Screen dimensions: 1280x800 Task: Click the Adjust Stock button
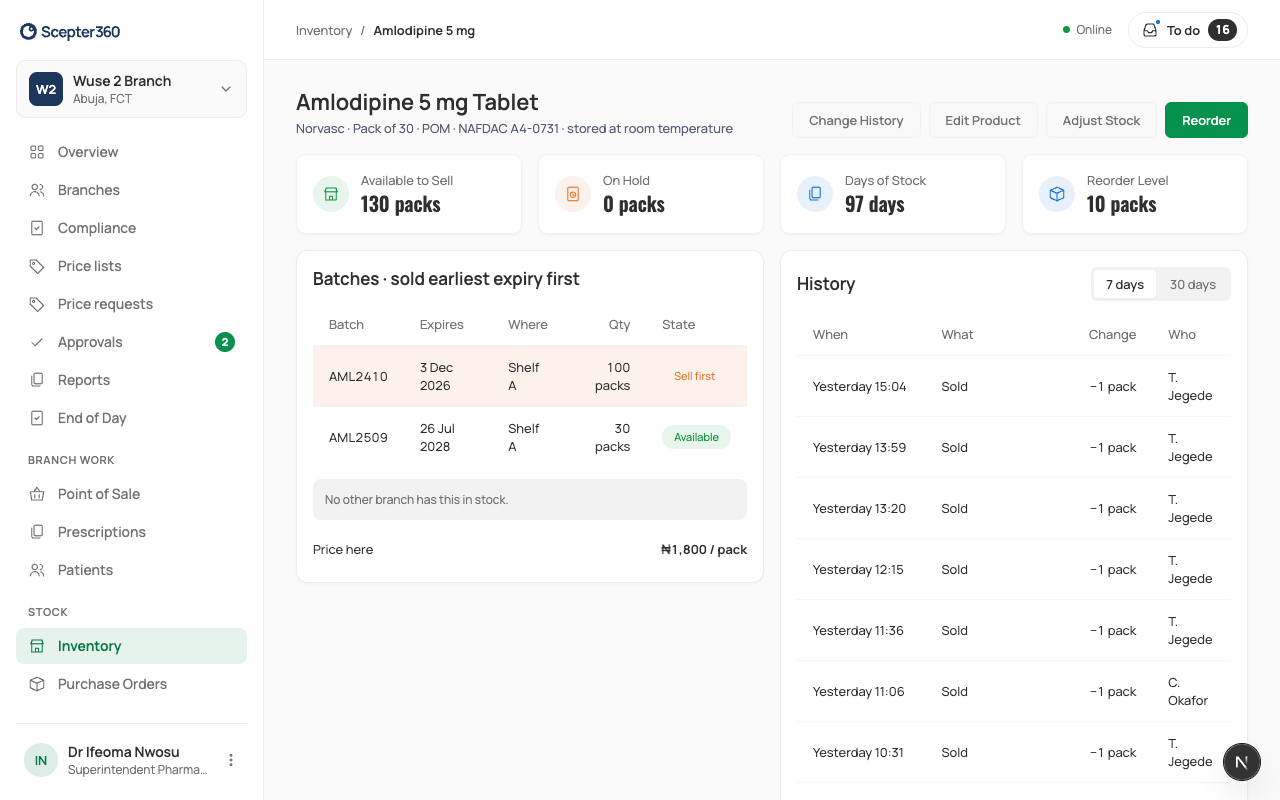tap(1101, 120)
